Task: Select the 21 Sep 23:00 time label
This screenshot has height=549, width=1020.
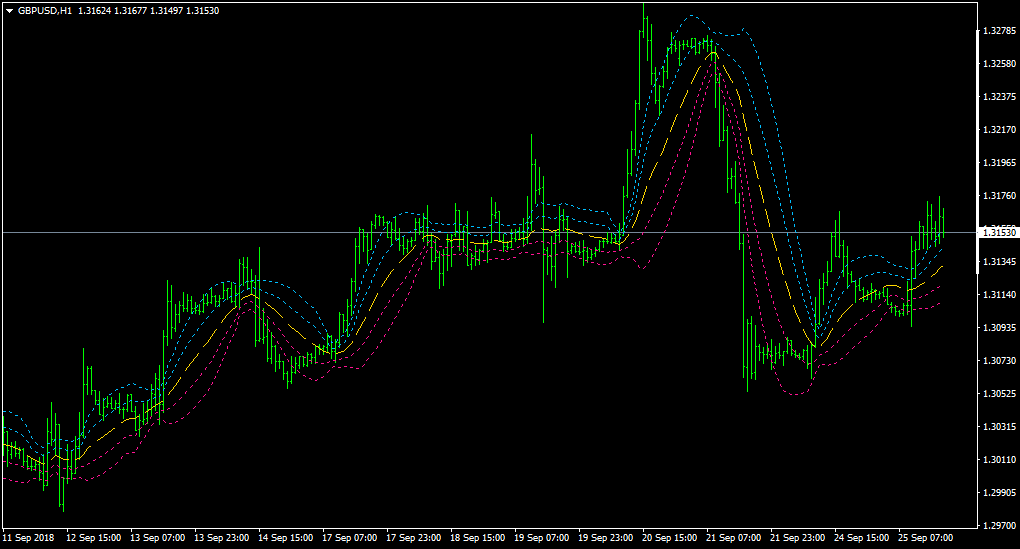Action: pyautogui.click(x=798, y=538)
